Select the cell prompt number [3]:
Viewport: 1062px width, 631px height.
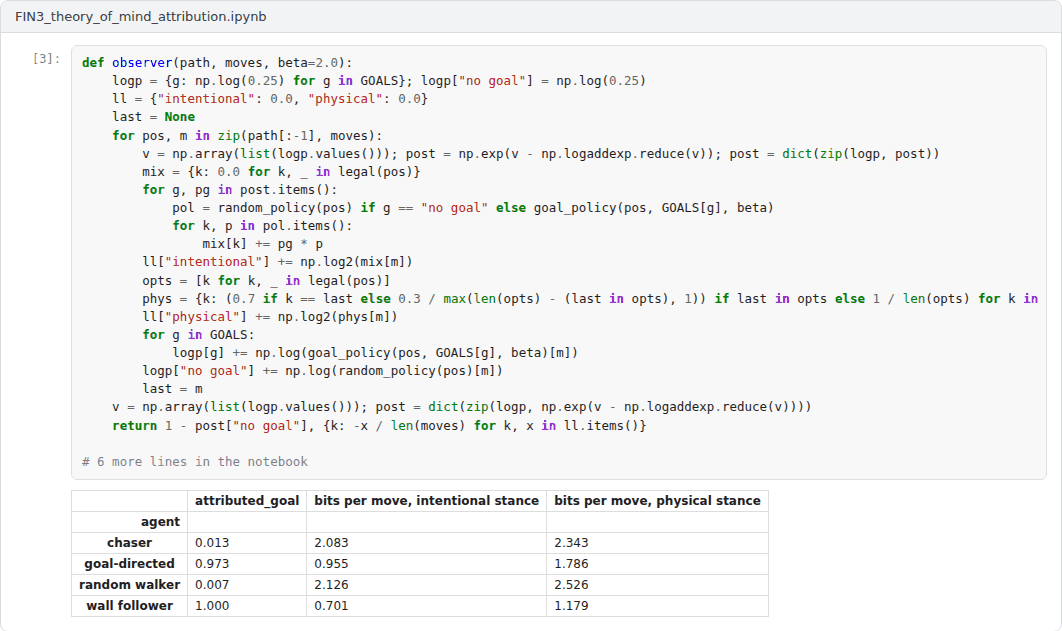tap(46, 59)
